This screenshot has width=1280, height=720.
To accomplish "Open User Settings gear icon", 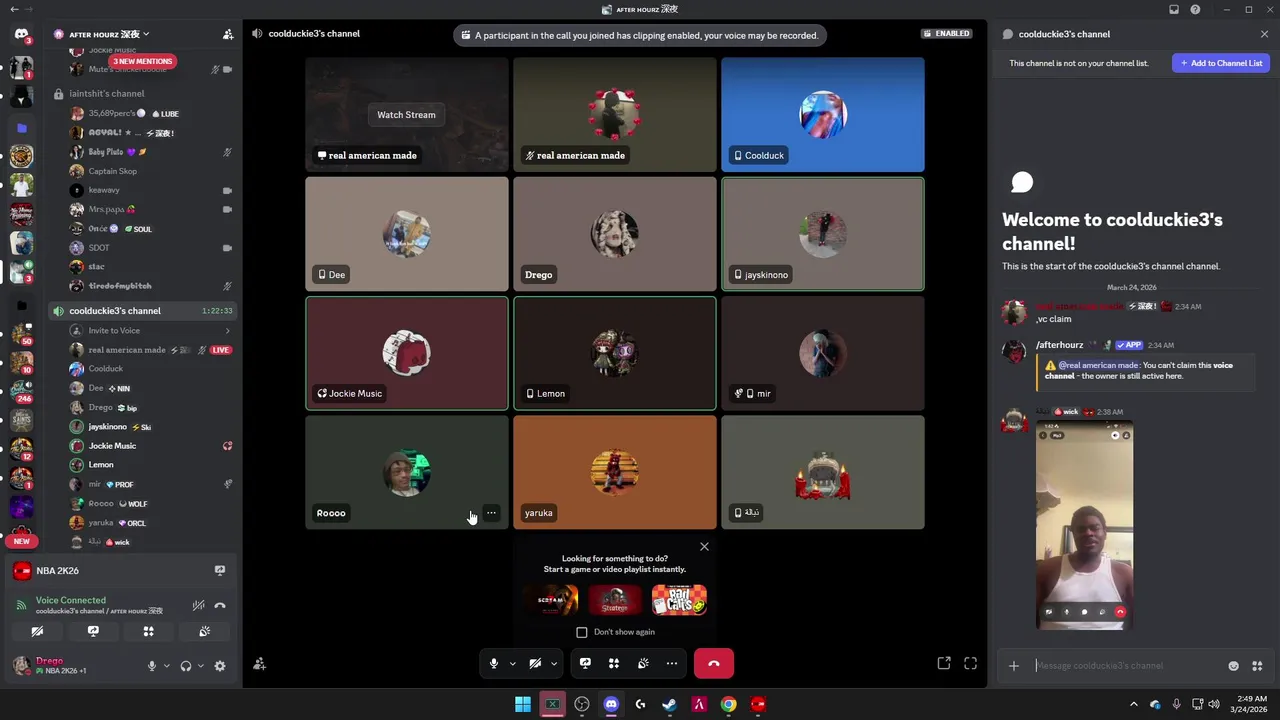I will pyautogui.click(x=220, y=666).
